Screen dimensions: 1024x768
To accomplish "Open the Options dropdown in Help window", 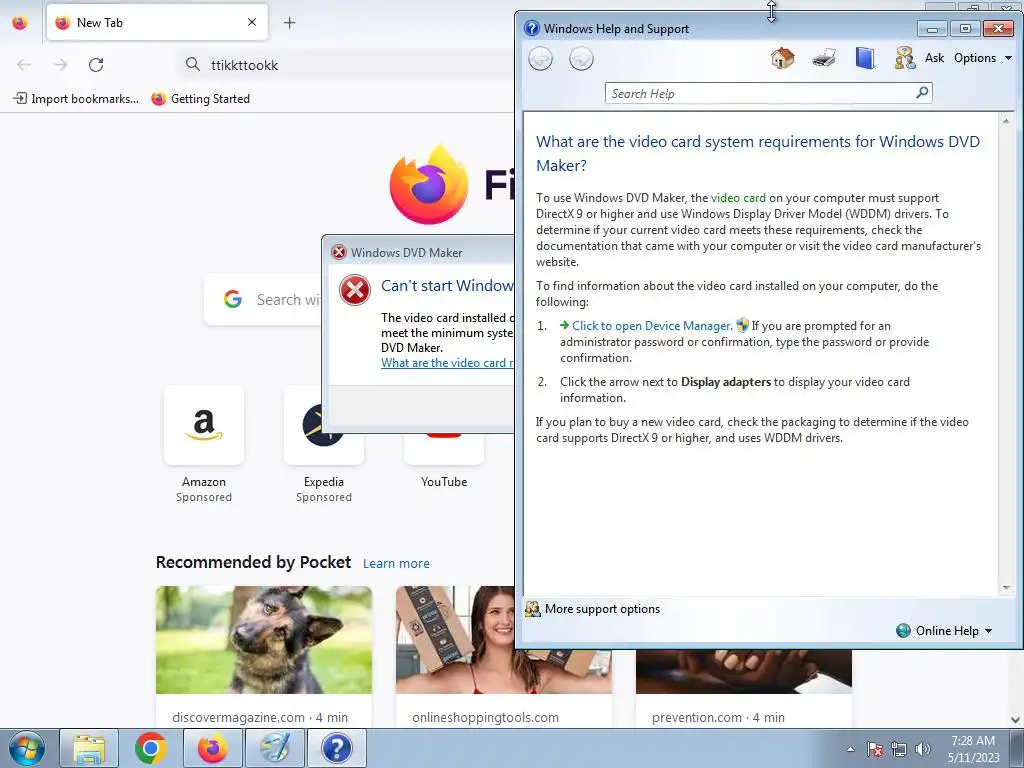I will point(982,58).
